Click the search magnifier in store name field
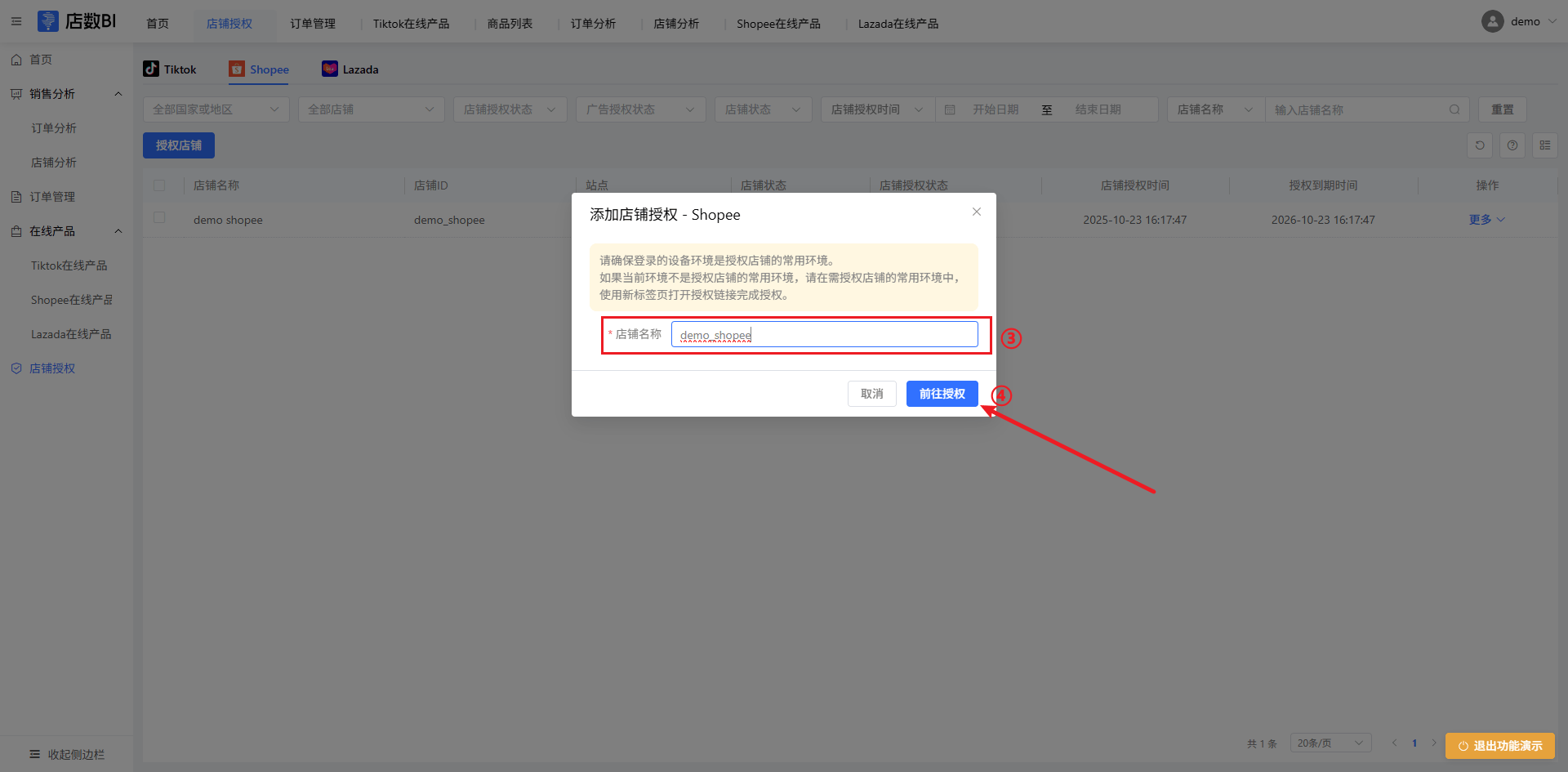 (x=1454, y=109)
